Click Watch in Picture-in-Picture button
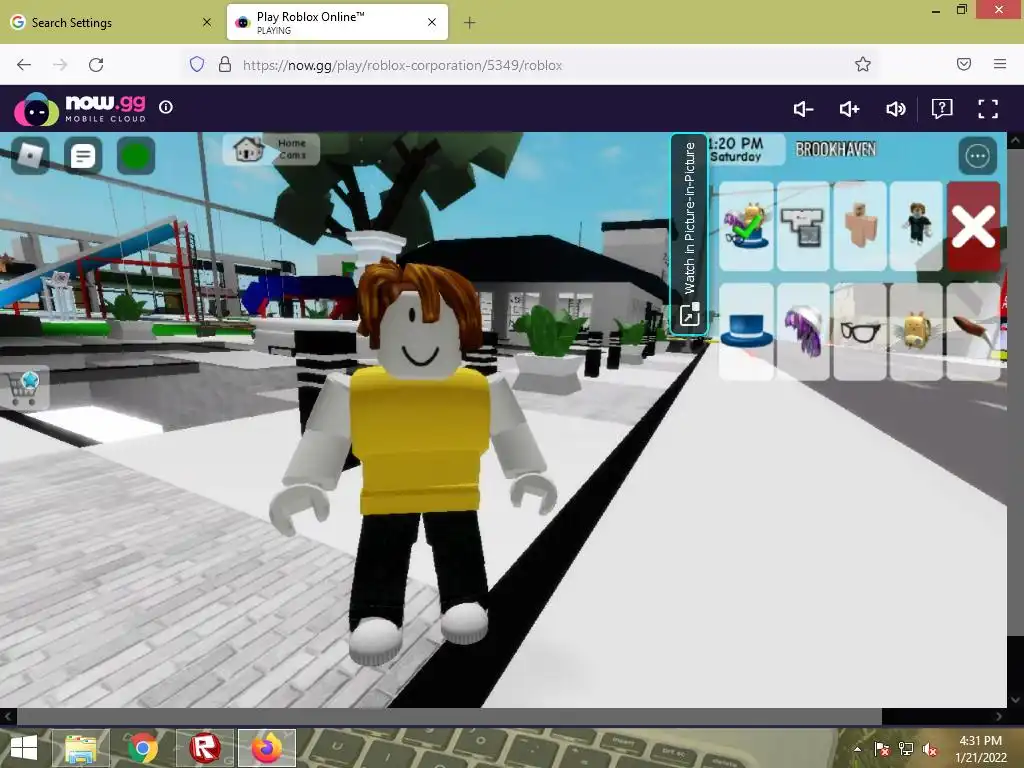This screenshot has height=768, width=1024. coord(689,234)
